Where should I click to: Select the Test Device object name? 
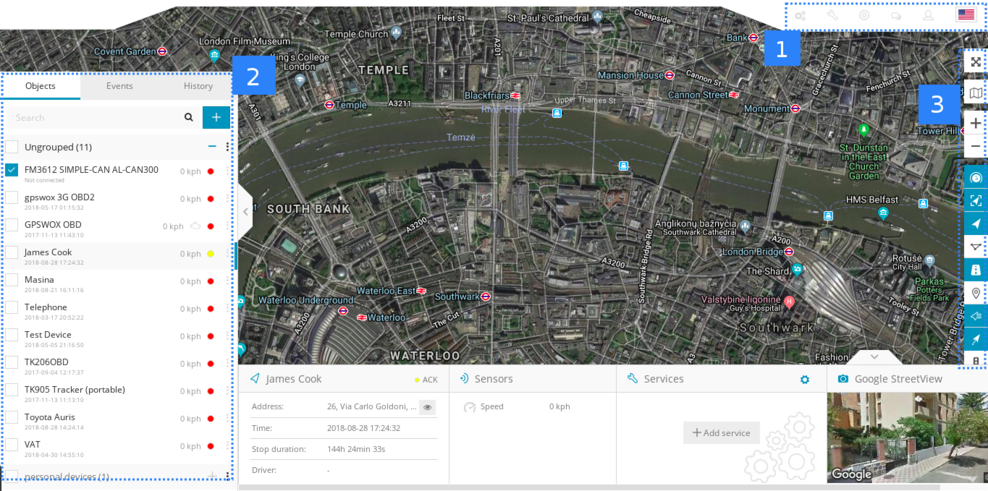pos(48,334)
